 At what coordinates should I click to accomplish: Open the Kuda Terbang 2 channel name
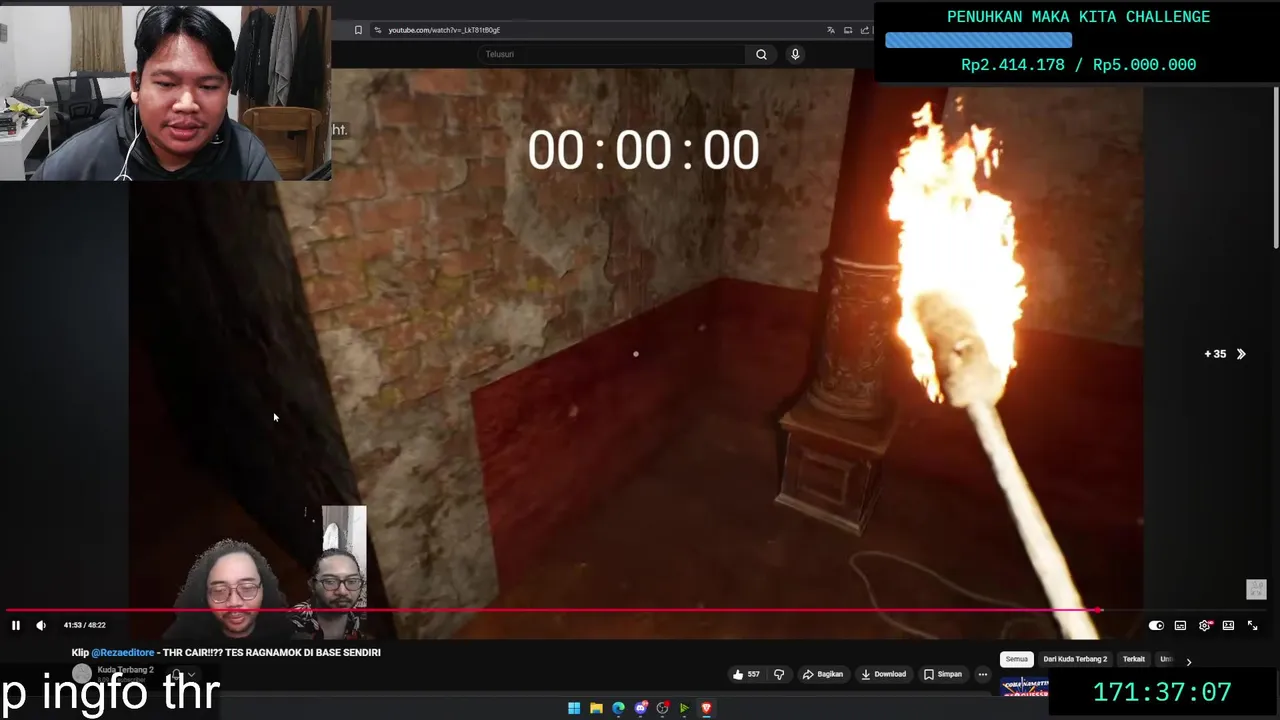125,669
